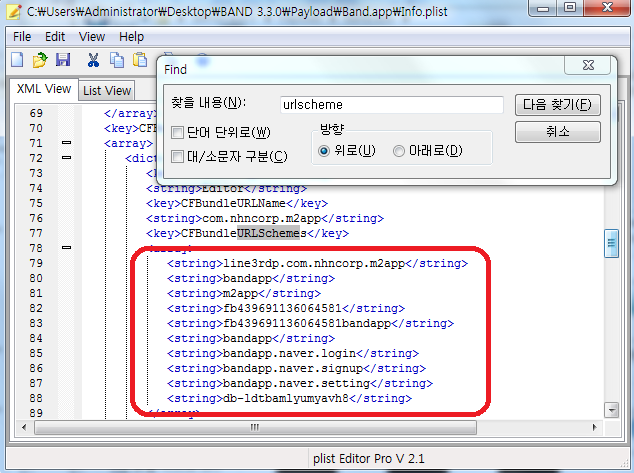Switch to the XML View tab
Screen dimensions: 634x473
point(44,89)
